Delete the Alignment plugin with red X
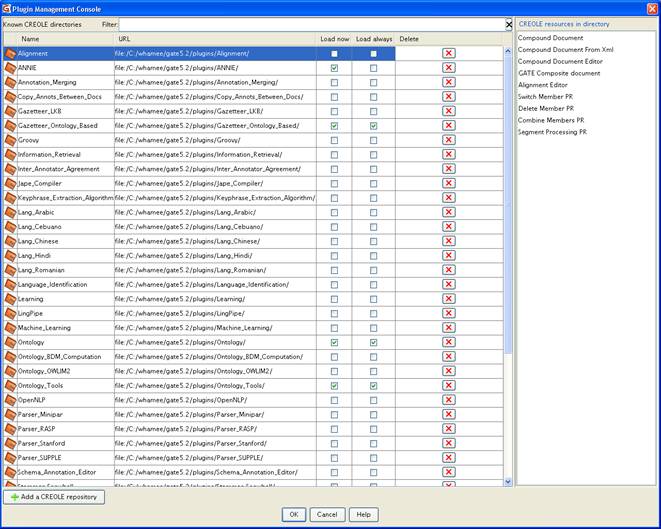 click(449, 53)
